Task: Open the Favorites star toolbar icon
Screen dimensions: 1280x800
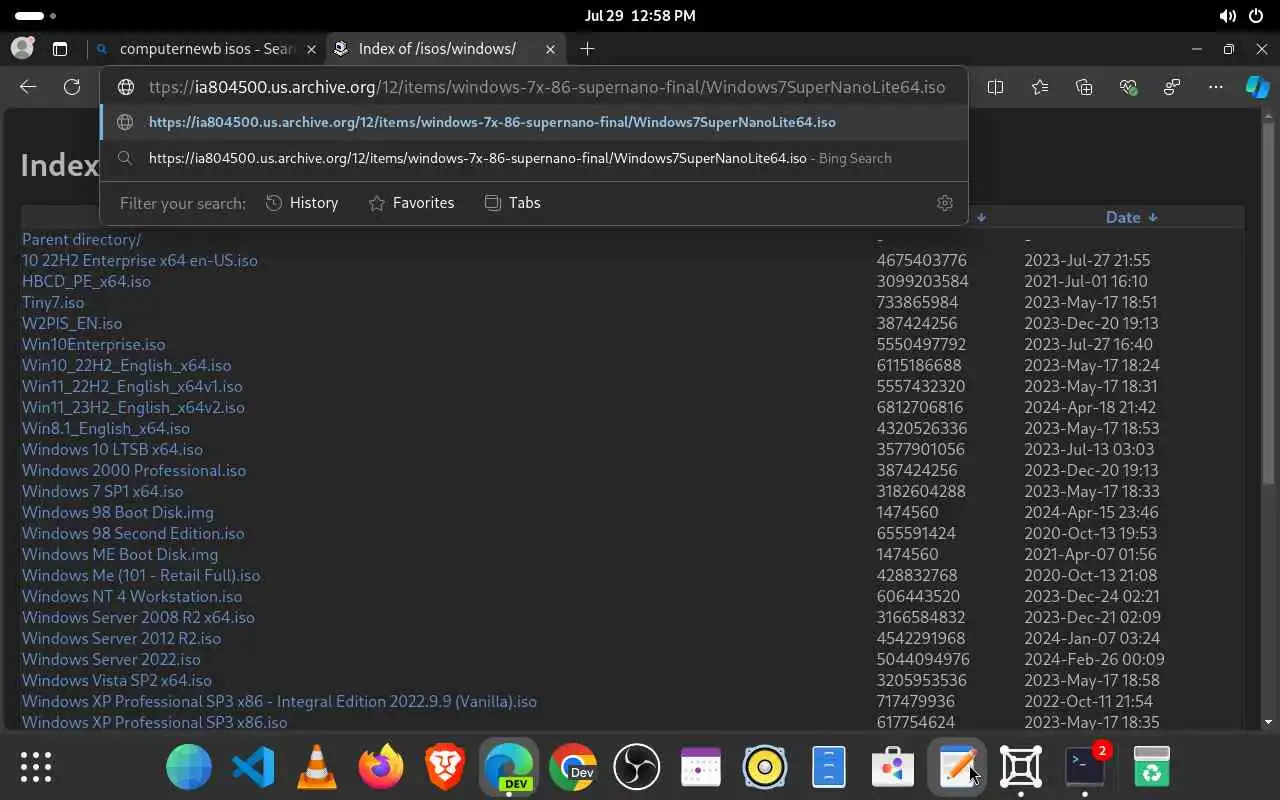Action: tap(1040, 87)
